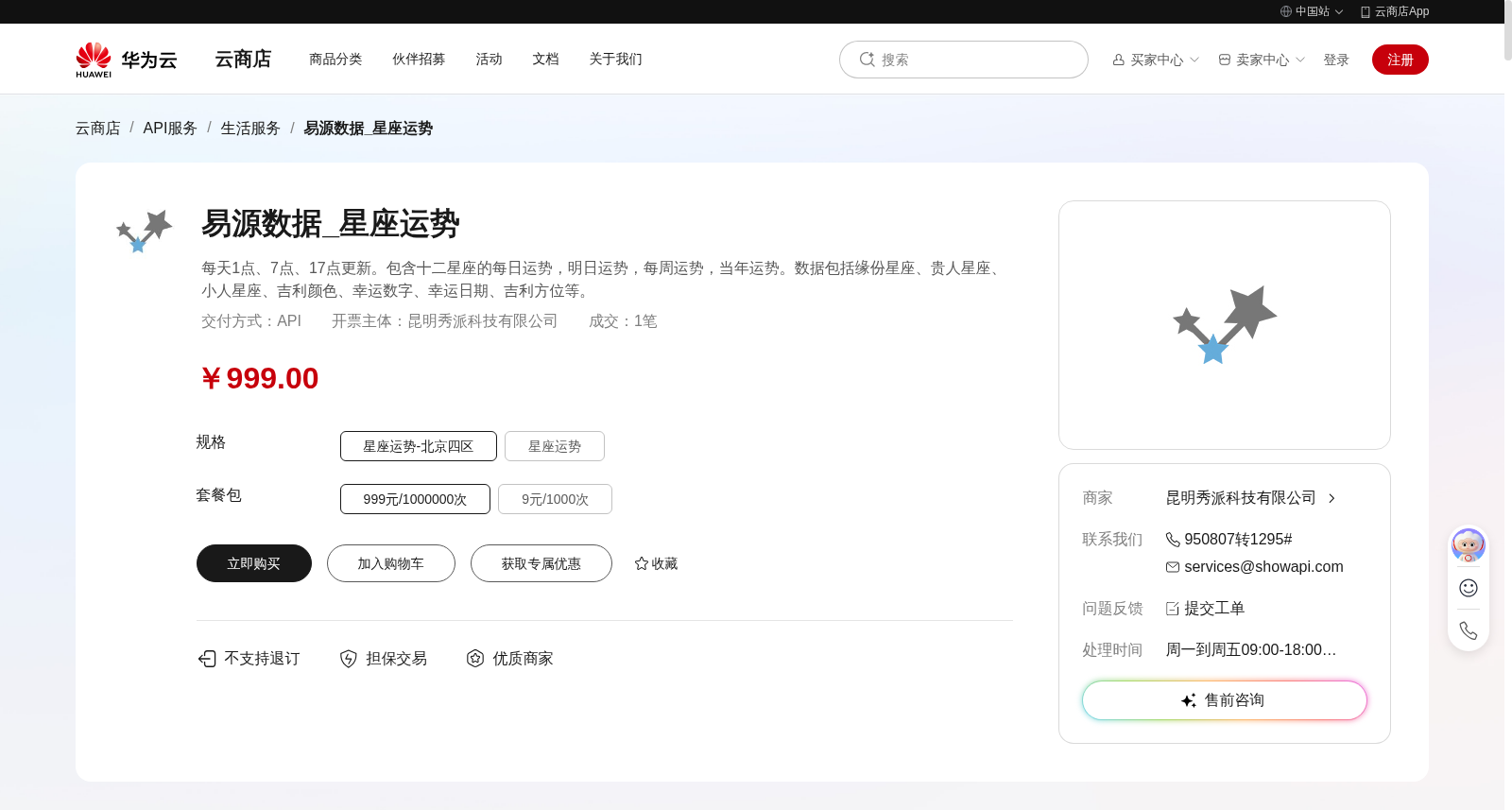The height and width of the screenshot is (810, 1512).
Task: Click processing time 周一到周五09:00-18:00
Action: pyautogui.click(x=1250, y=650)
